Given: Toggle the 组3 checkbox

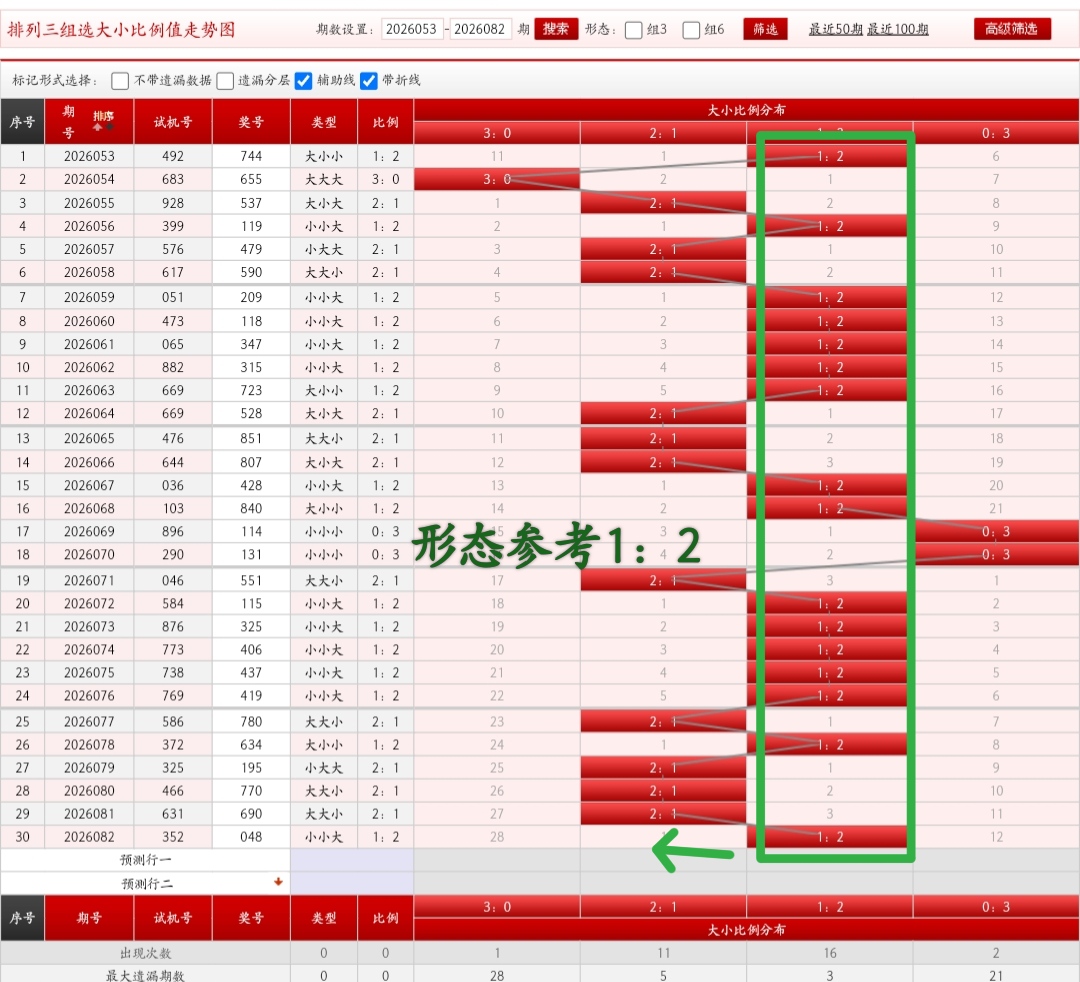Looking at the screenshot, I should pyautogui.click(x=634, y=30).
